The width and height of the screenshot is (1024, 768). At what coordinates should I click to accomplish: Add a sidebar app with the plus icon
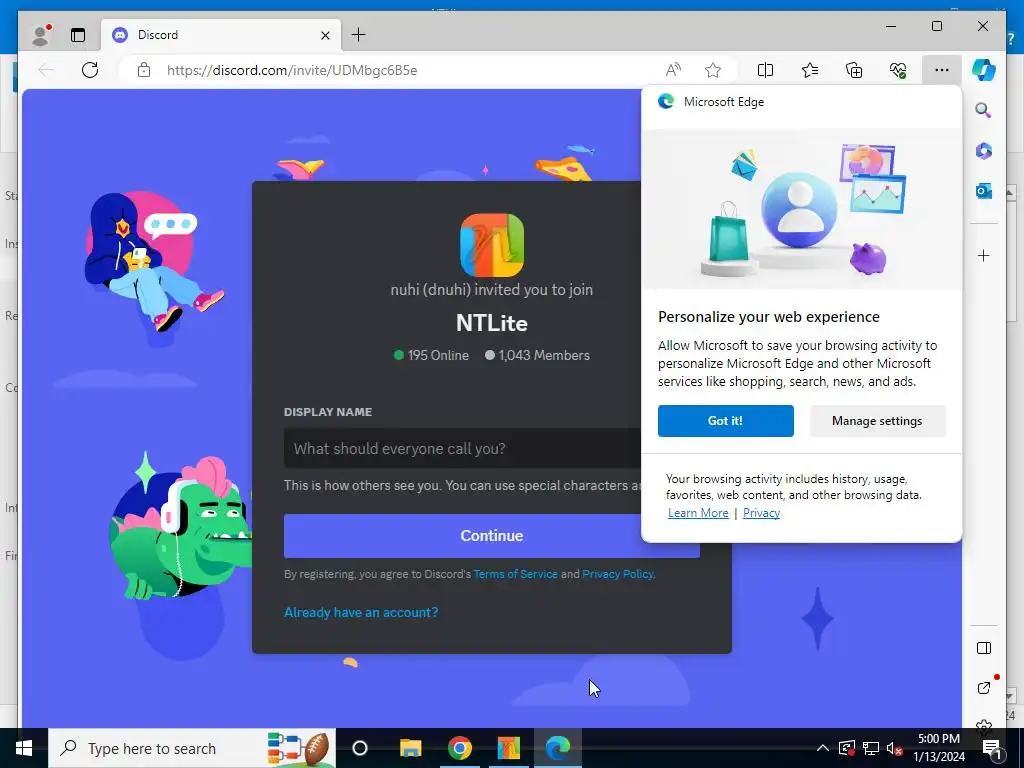point(984,255)
